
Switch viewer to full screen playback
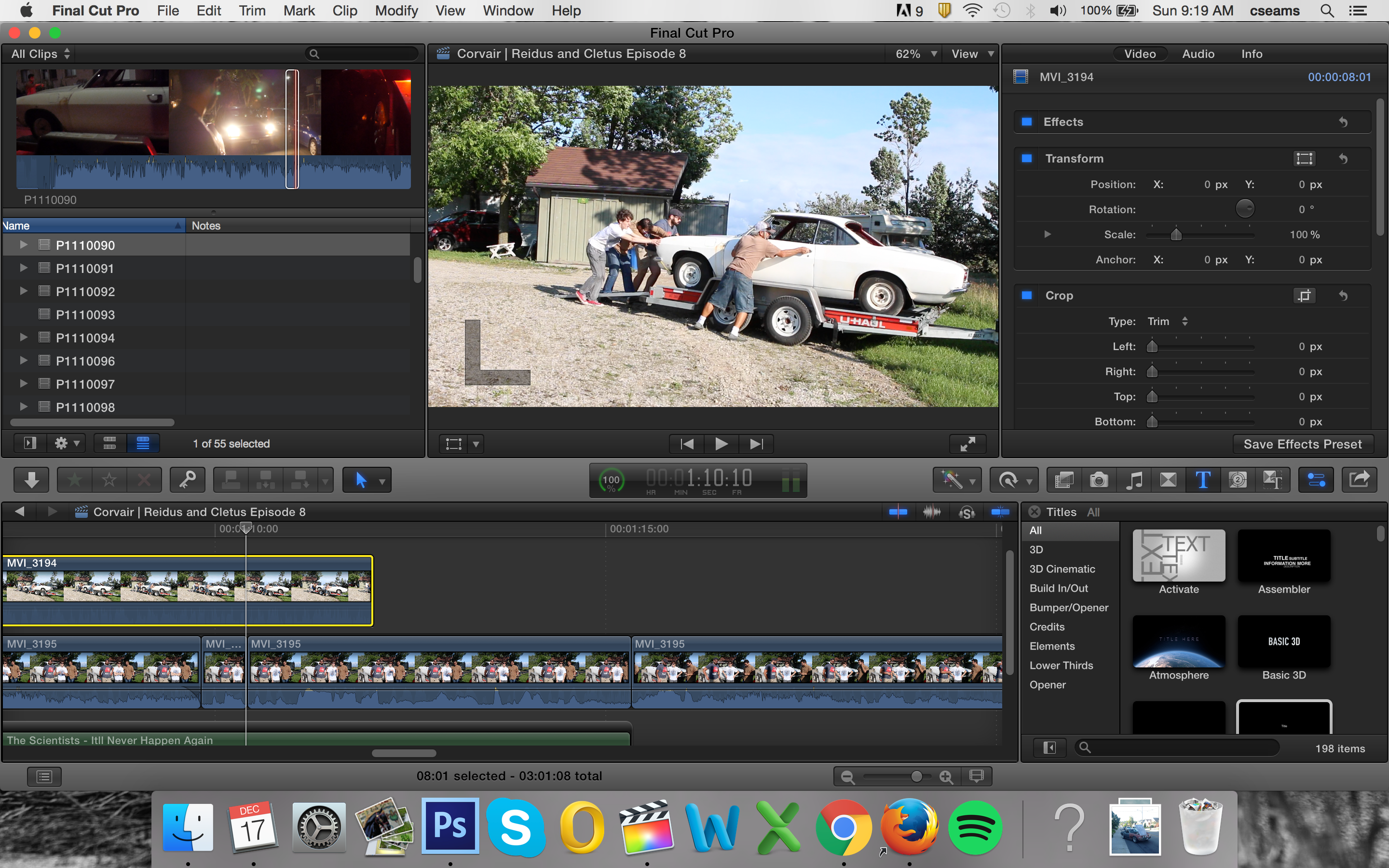967,444
